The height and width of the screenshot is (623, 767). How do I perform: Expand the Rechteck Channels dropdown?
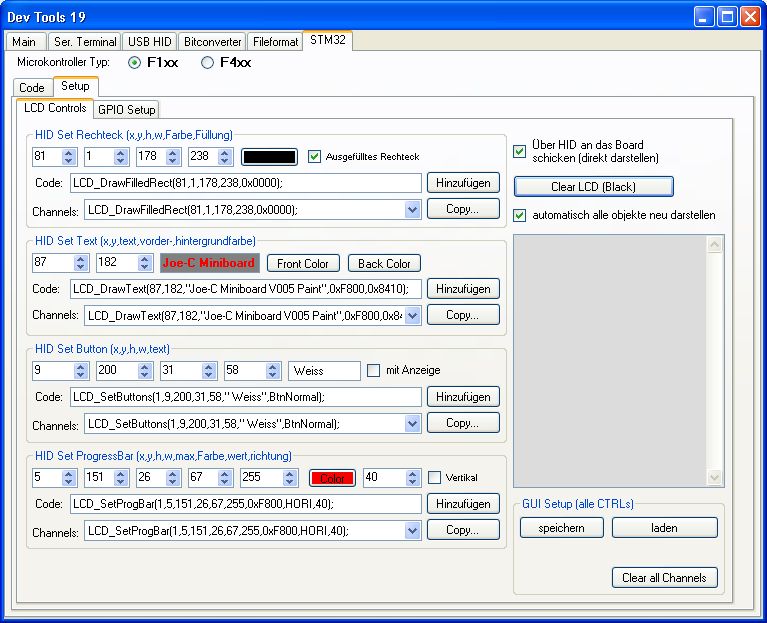(413, 209)
